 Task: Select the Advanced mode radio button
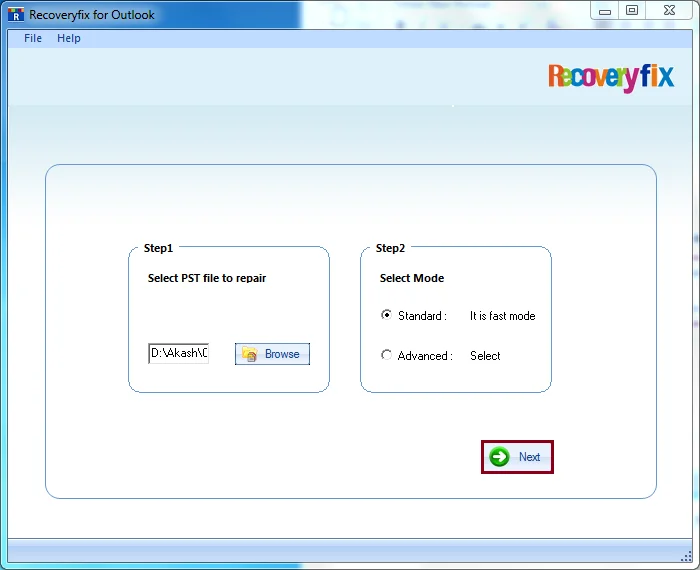[387, 355]
